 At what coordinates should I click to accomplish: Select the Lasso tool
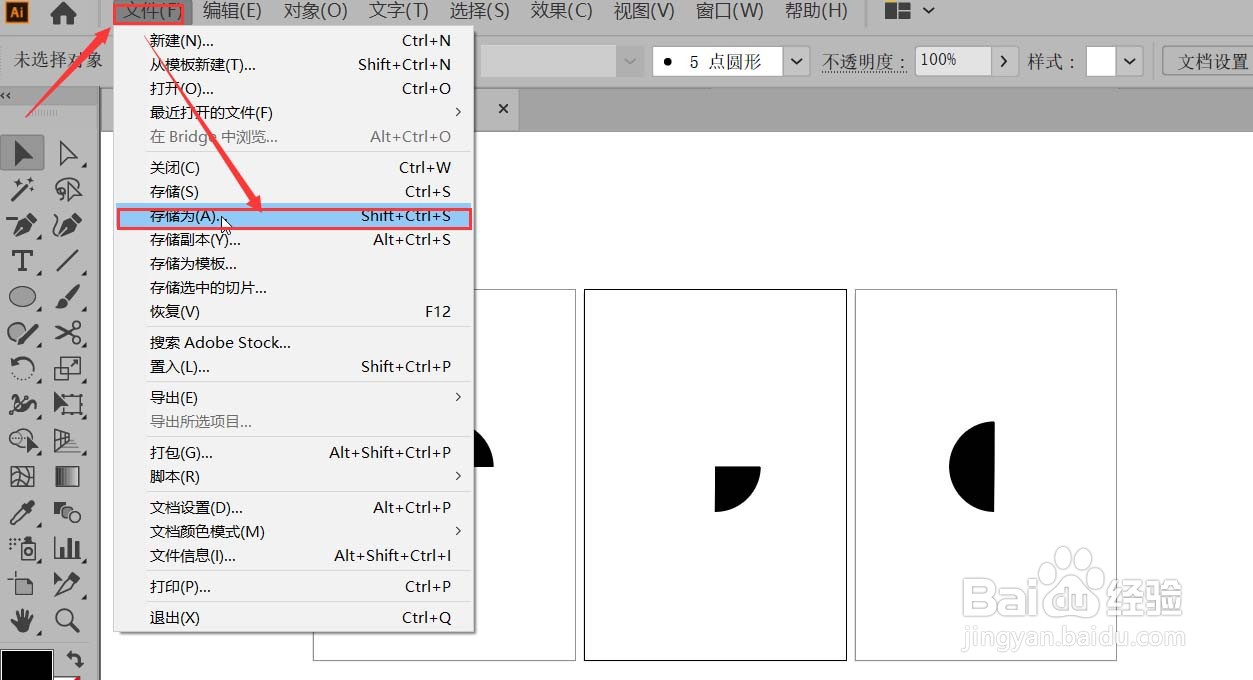tap(68, 189)
